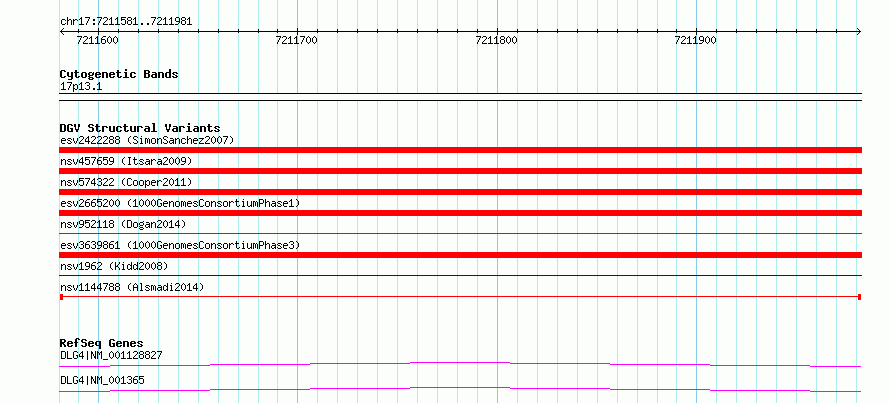This screenshot has width=890, height=403.
Task: Click nsv1962 (Kidd2008) variant label
Action: click(114, 266)
